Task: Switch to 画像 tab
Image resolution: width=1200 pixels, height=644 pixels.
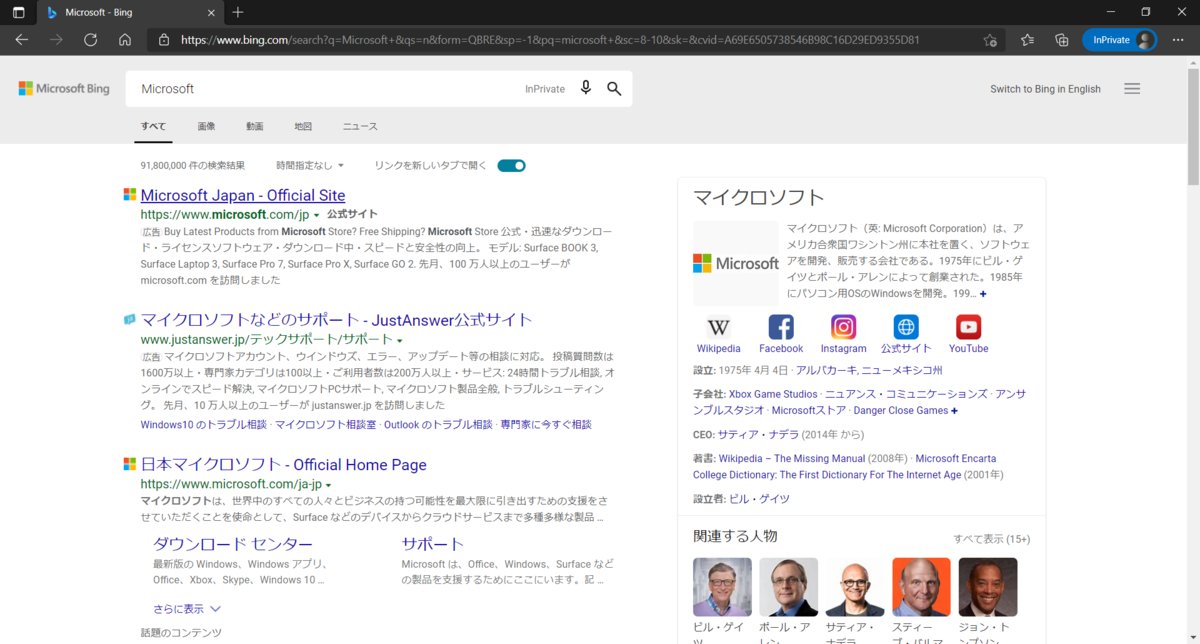Action: [206, 127]
